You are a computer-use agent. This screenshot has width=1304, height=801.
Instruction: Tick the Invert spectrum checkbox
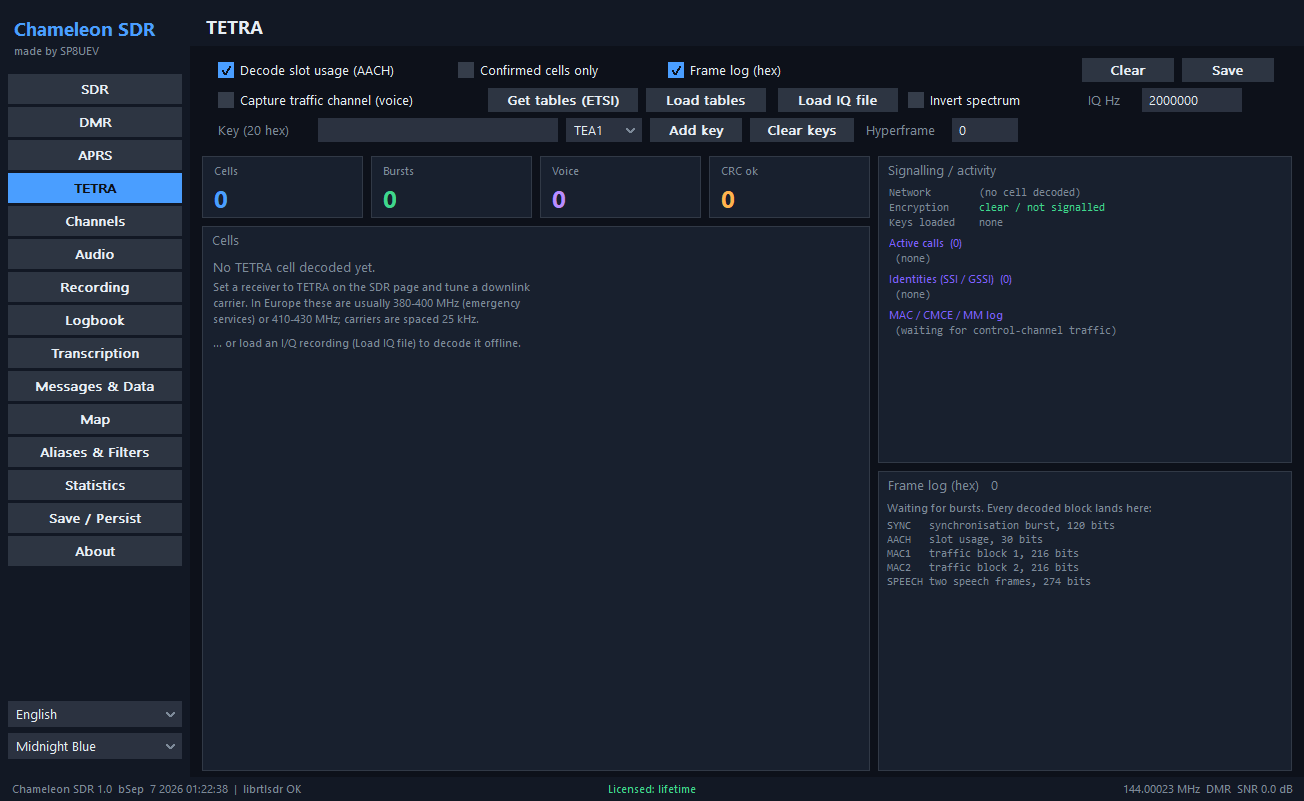(916, 100)
